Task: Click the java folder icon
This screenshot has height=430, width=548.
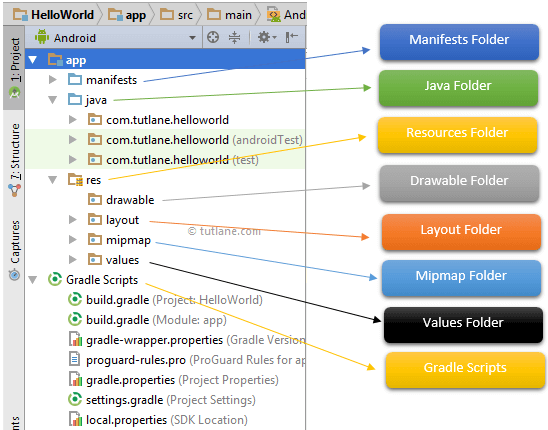Action: [75, 99]
